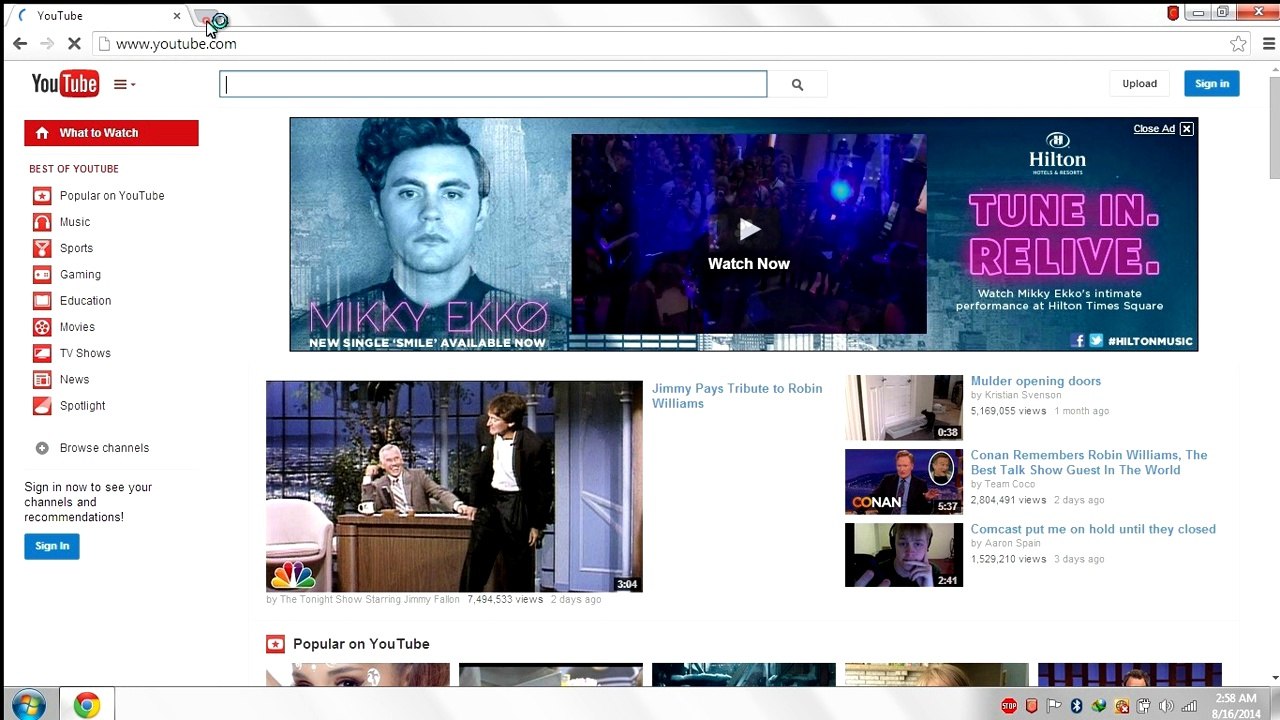This screenshot has height=720, width=1280.
Task: Click the ad's Twitter icon
Action: tap(1096, 341)
